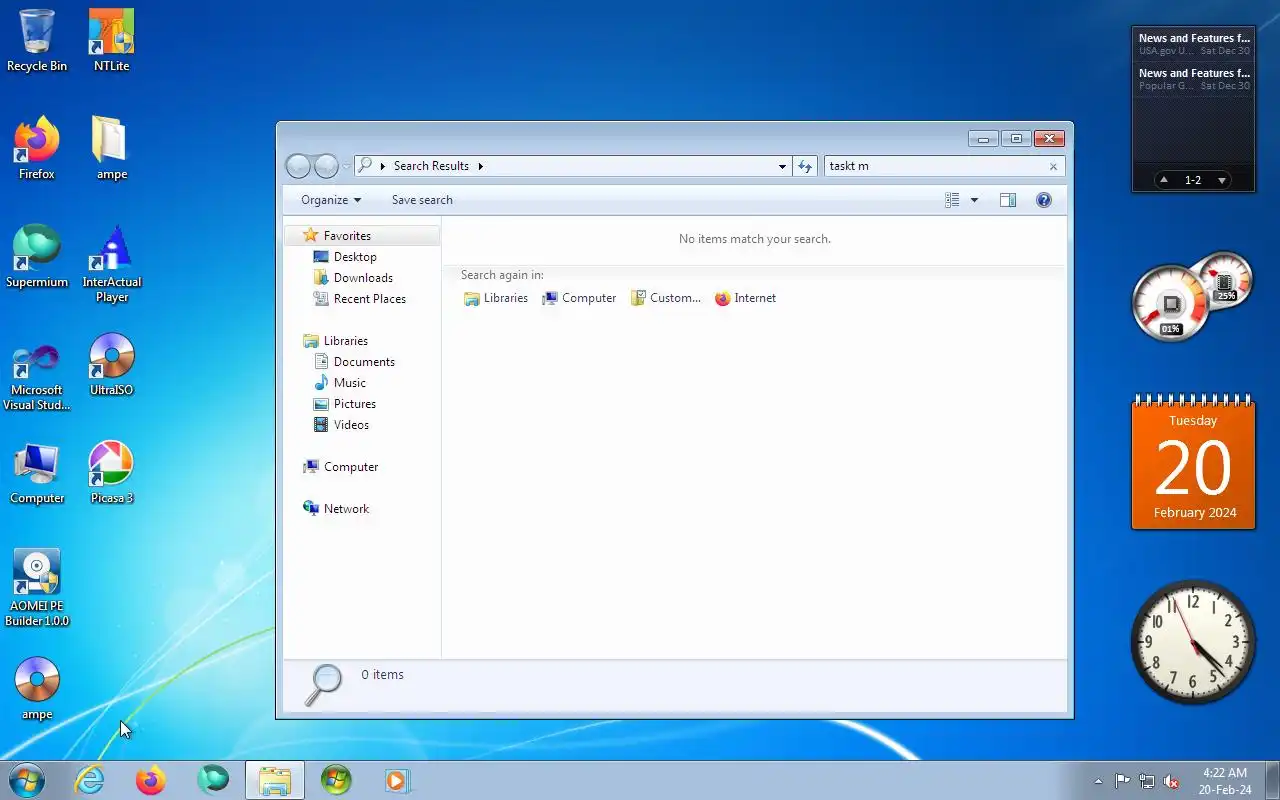Show hidden tray icons arrow
1280x800 pixels.
(x=1099, y=782)
